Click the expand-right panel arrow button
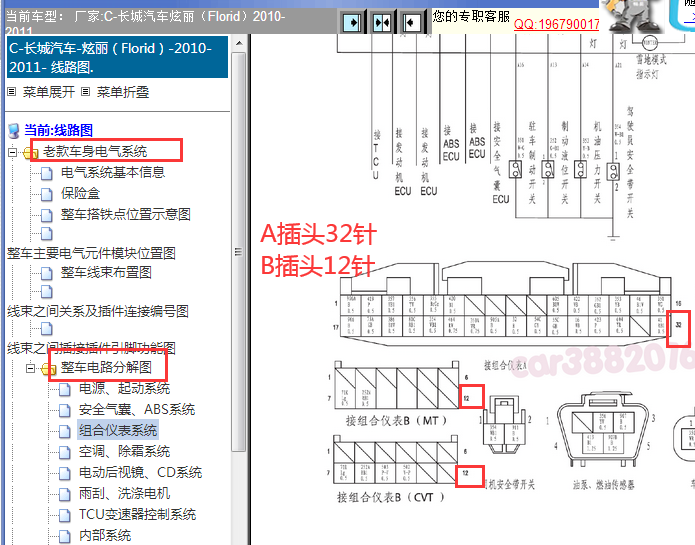This screenshot has width=695, height=545. click(352, 22)
